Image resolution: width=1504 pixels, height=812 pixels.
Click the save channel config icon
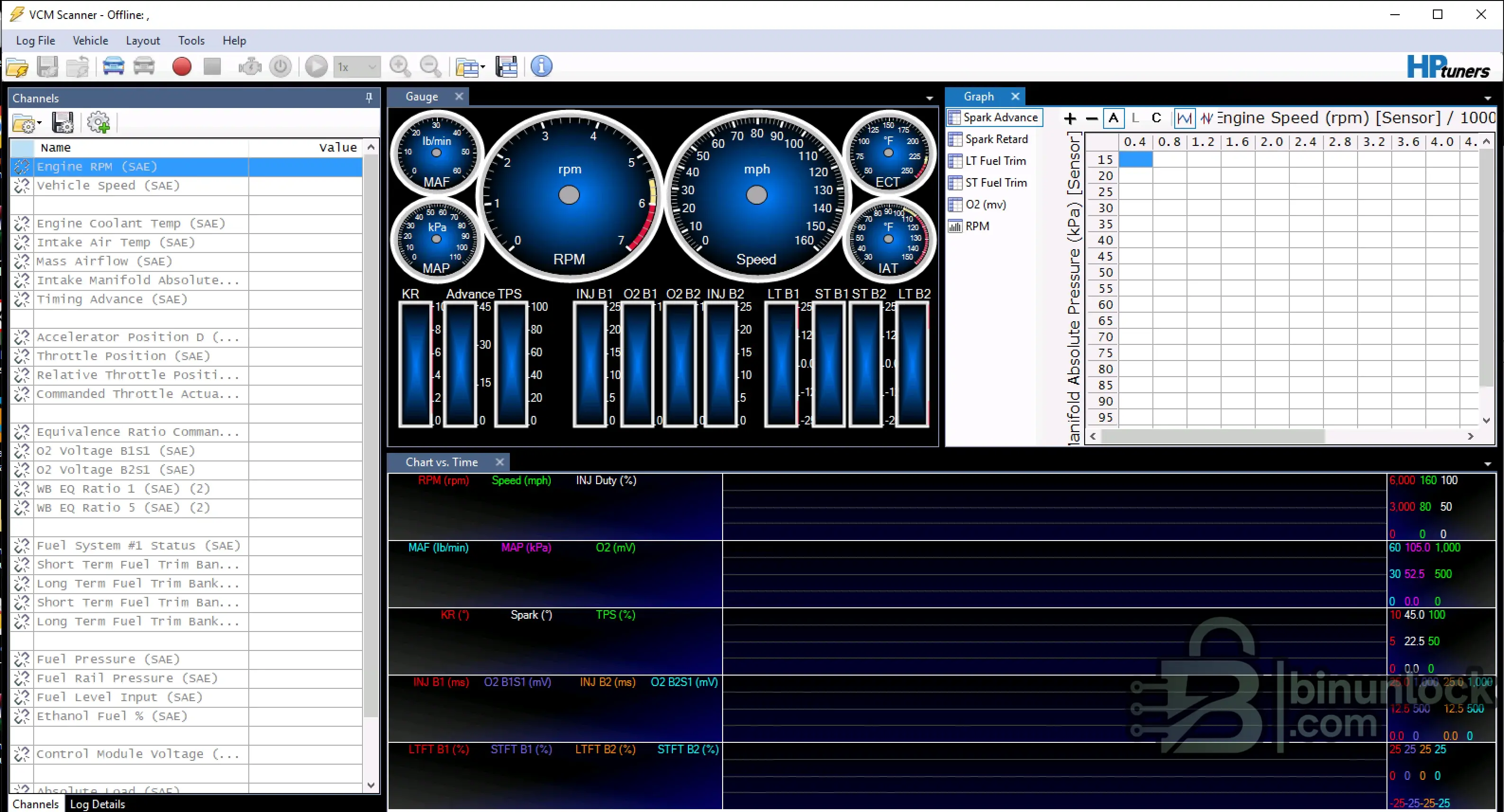(x=63, y=123)
